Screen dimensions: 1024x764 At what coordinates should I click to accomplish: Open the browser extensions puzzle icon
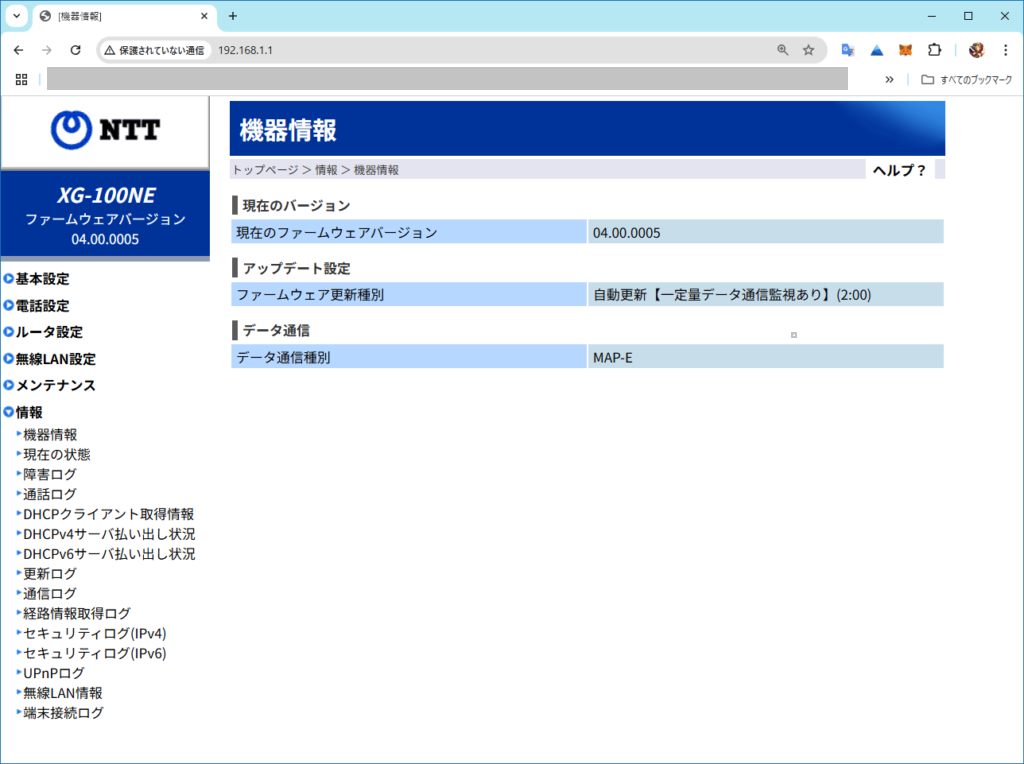934,50
